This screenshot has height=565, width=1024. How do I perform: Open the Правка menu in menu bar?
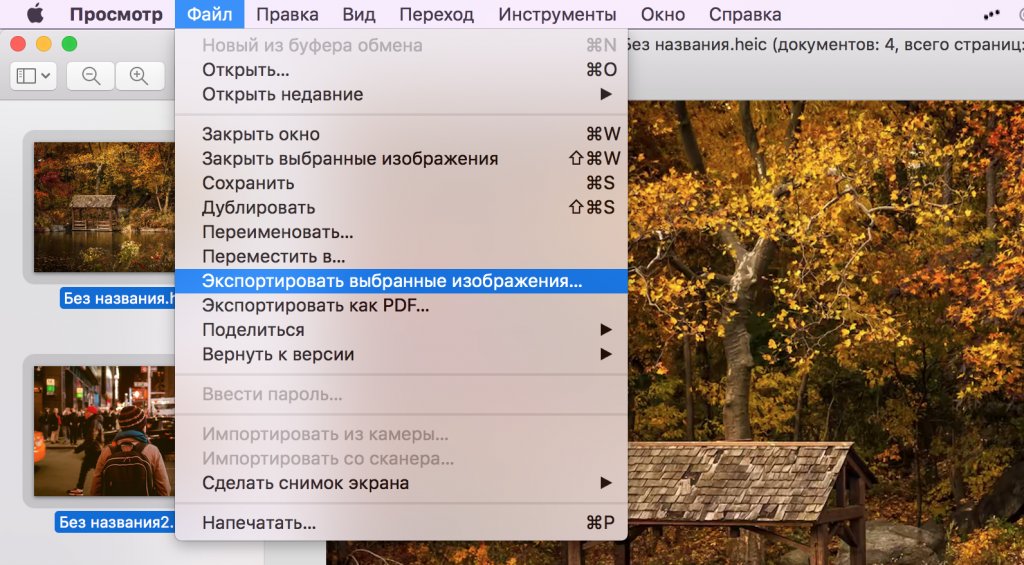[x=287, y=14]
